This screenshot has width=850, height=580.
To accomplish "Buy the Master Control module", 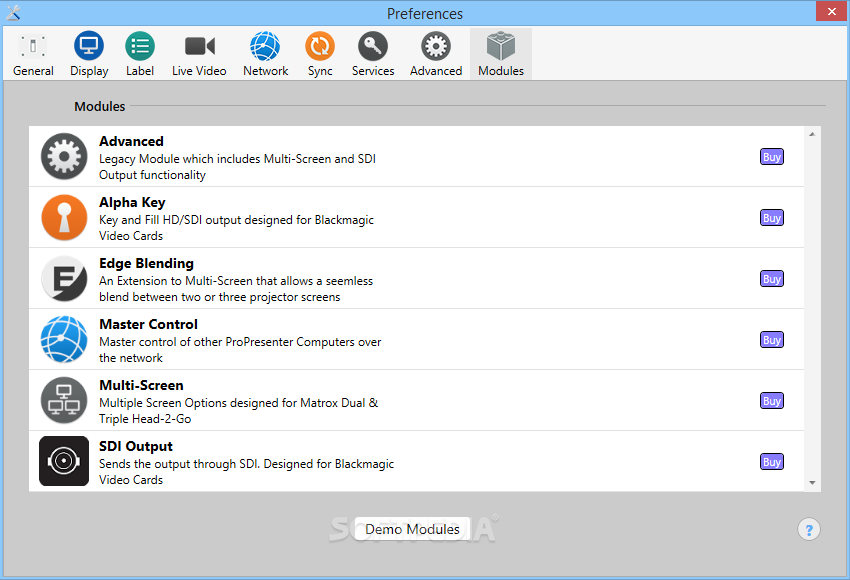I will pos(771,340).
